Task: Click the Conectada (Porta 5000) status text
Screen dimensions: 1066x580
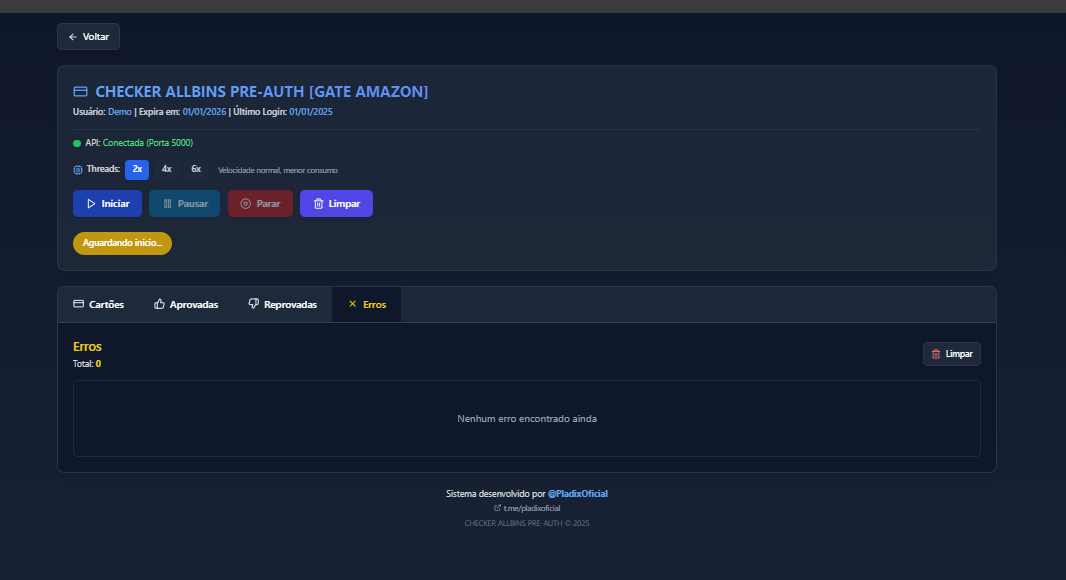Action: [148, 143]
